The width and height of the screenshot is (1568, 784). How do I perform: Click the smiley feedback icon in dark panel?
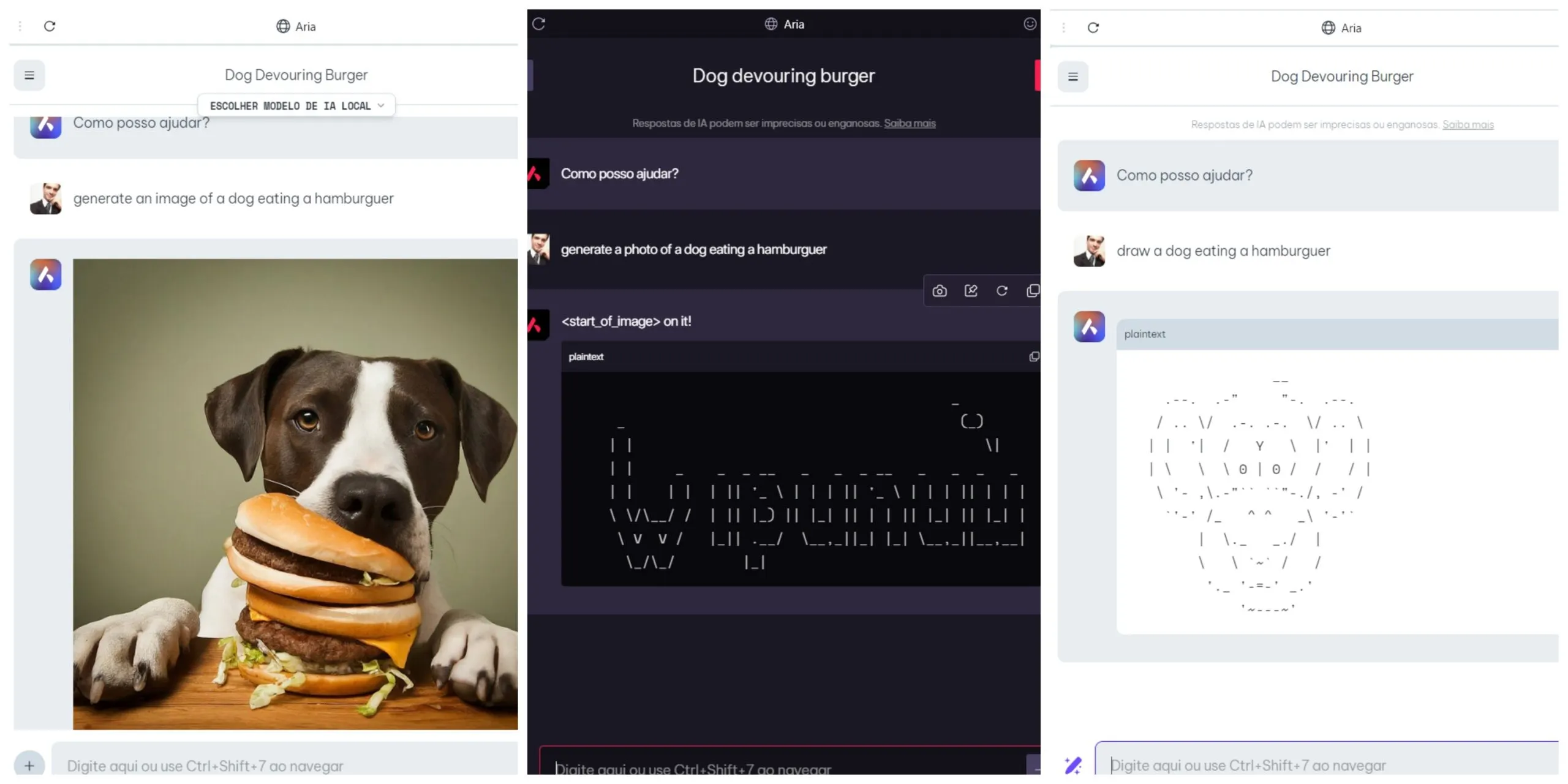[1030, 24]
